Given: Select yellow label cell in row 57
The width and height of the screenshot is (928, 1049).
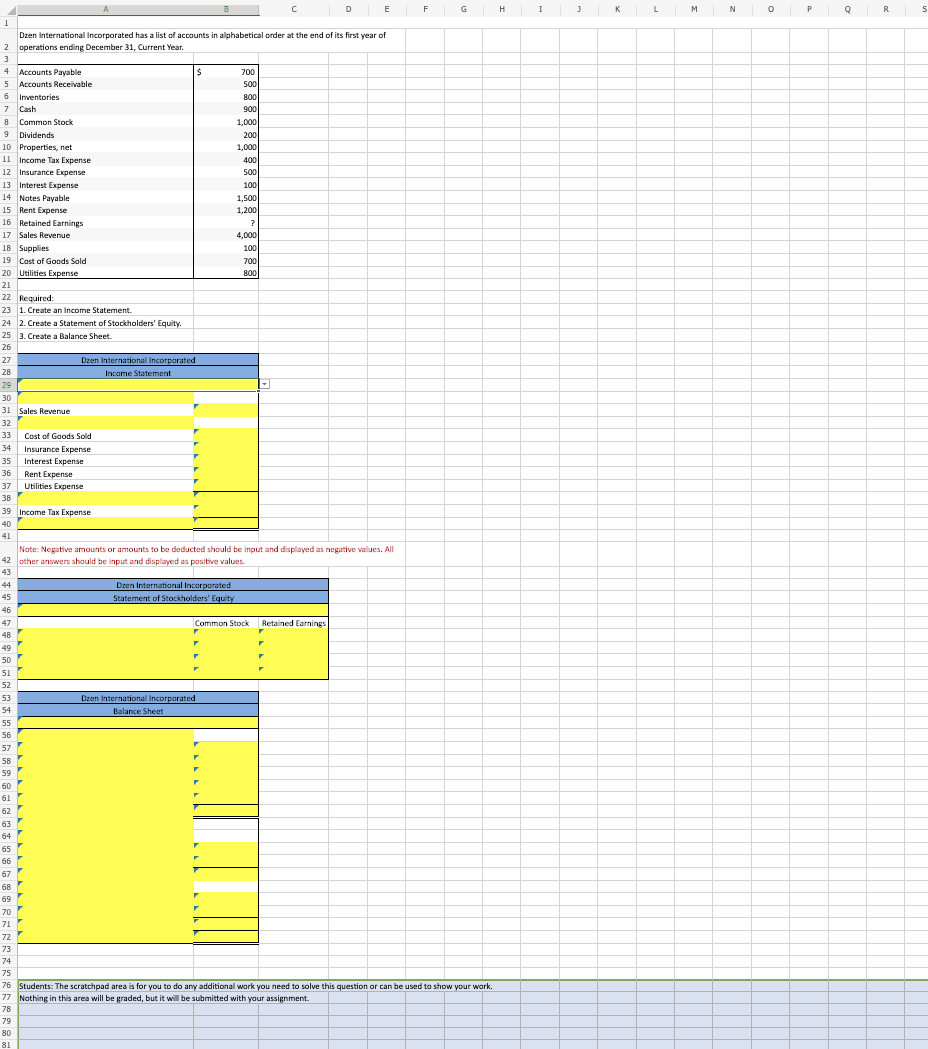Looking at the screenshot, I should pos(105,748).
